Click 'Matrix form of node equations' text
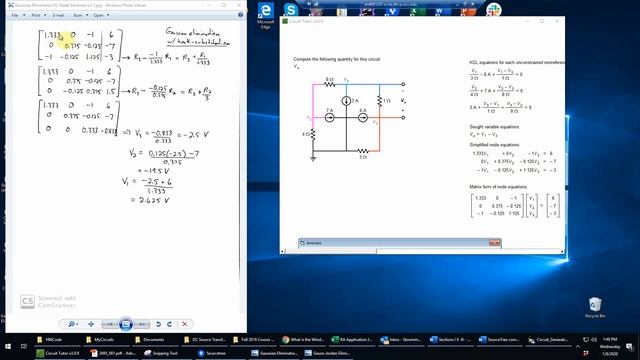640x360 pixels. point(498,187)
